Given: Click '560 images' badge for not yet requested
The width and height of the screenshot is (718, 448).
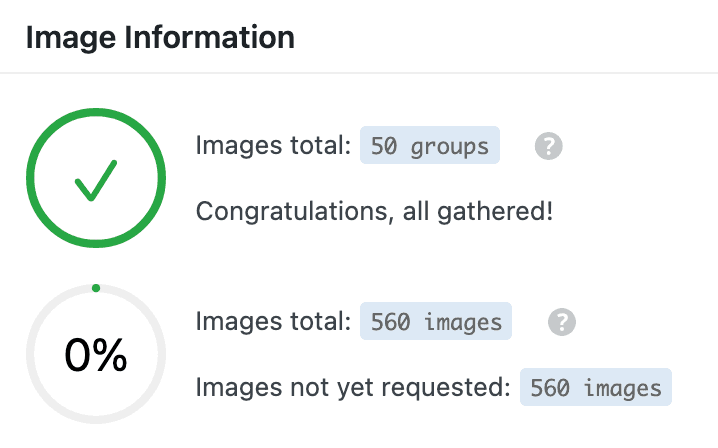Looking at the screenshot, I should coord(595,387).
